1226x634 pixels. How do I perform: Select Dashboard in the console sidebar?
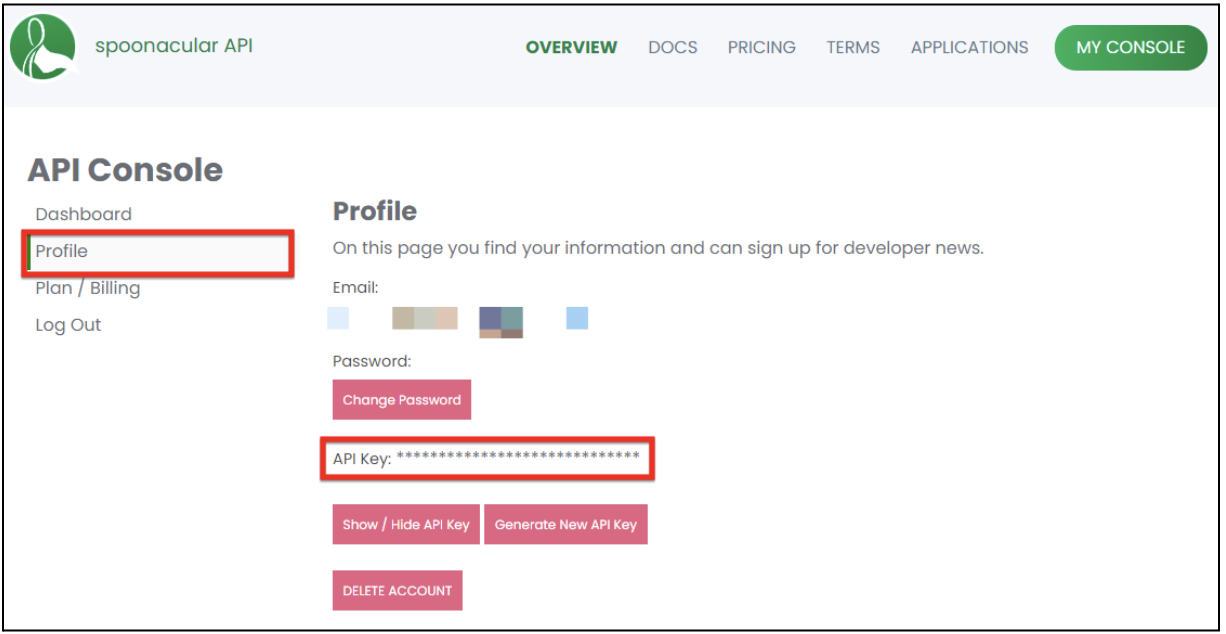84,214
